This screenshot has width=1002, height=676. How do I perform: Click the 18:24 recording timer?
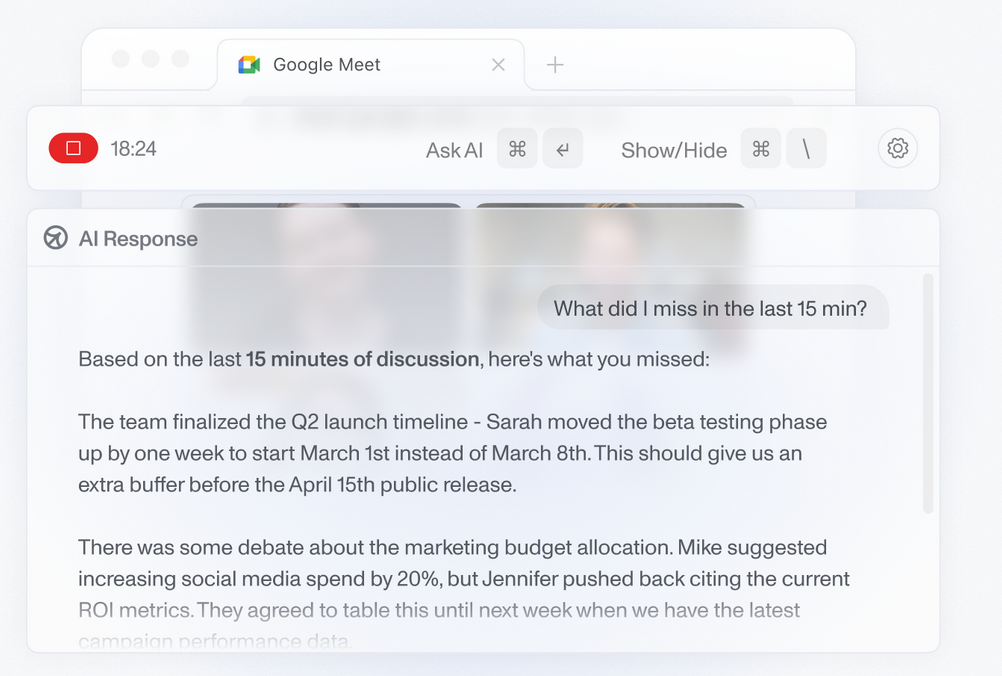(133, 149)
